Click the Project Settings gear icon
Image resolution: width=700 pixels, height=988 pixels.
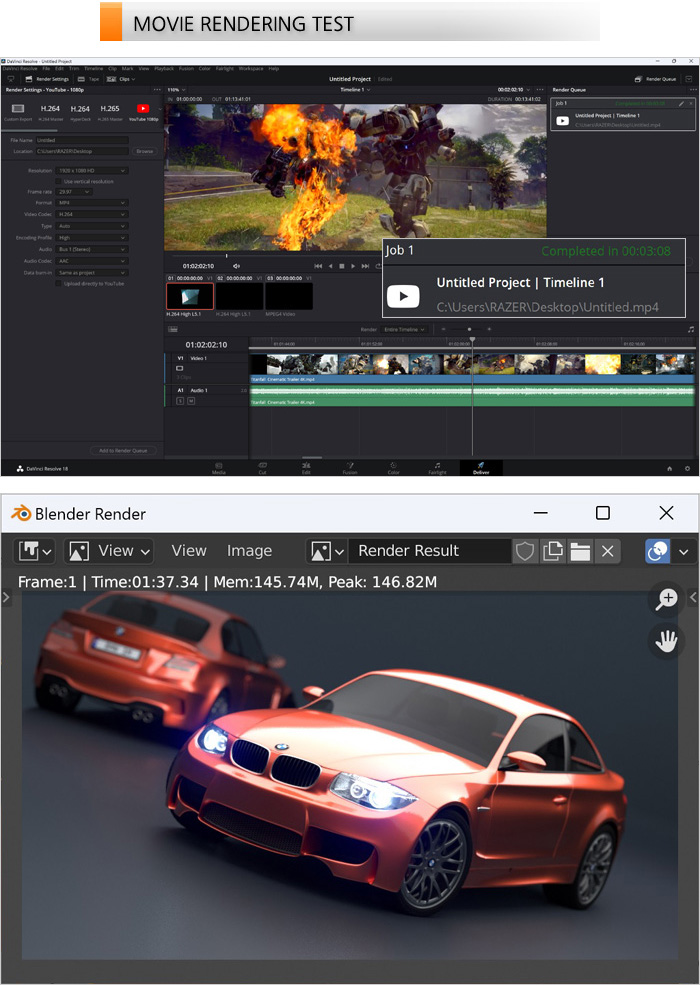coord(687,468)
